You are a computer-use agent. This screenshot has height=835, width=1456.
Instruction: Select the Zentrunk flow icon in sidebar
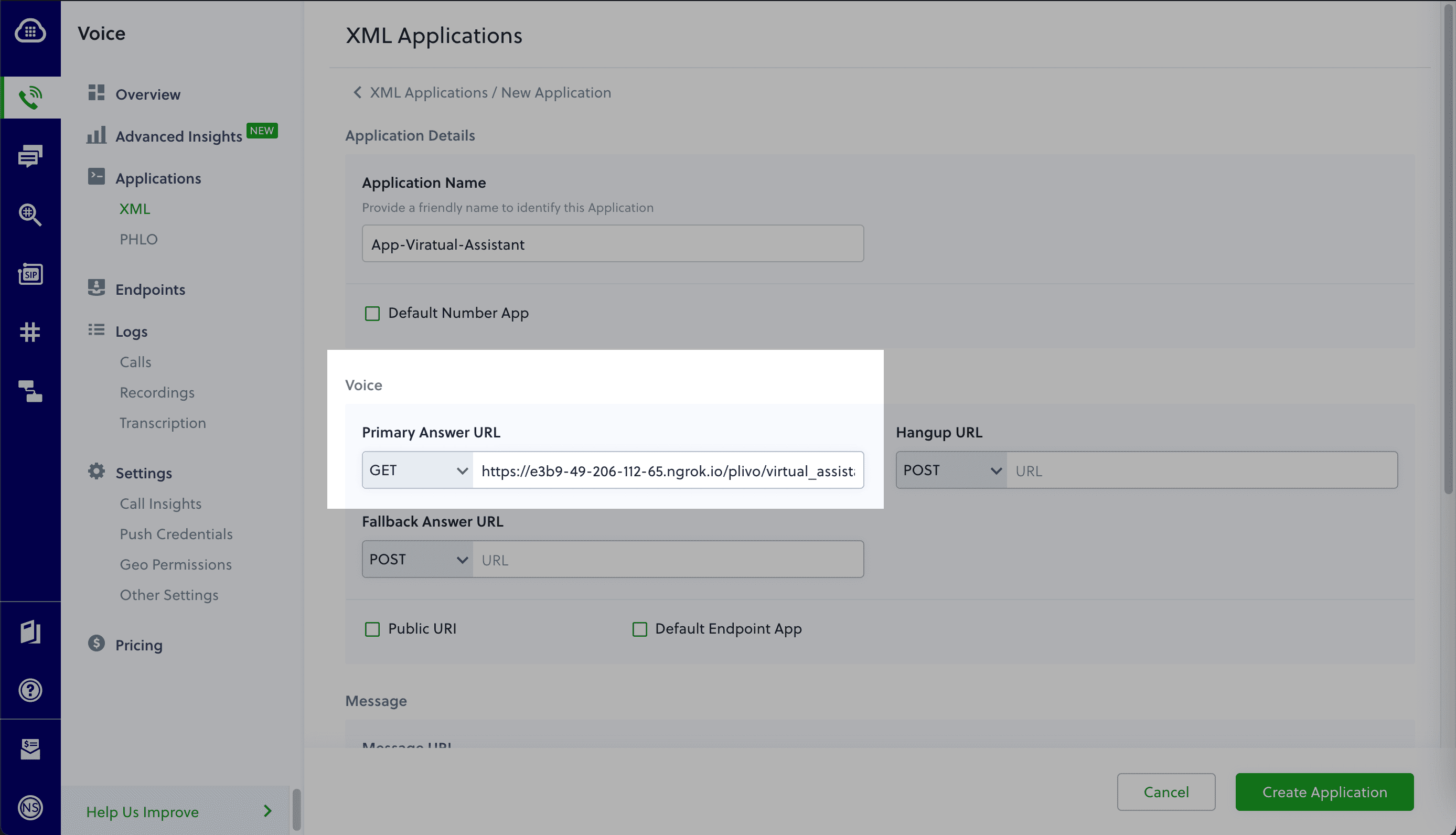click(x=30, y=391)
